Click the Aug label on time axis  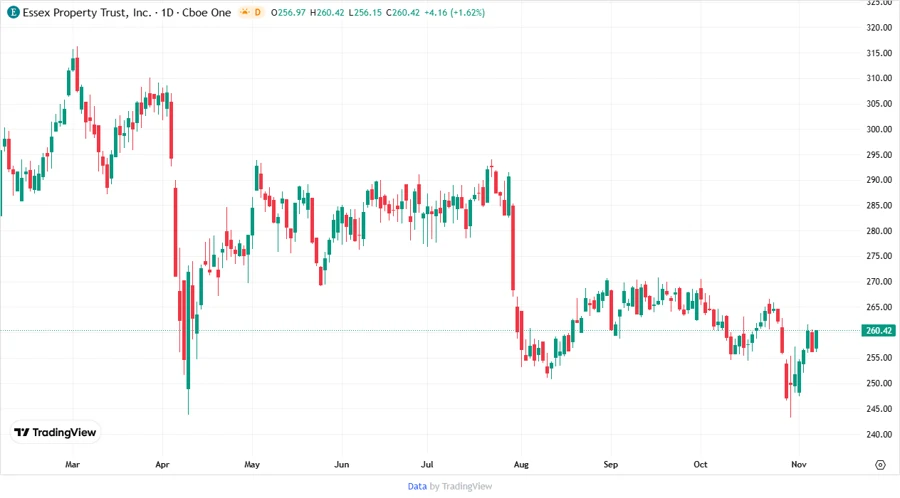coord(521,464)
